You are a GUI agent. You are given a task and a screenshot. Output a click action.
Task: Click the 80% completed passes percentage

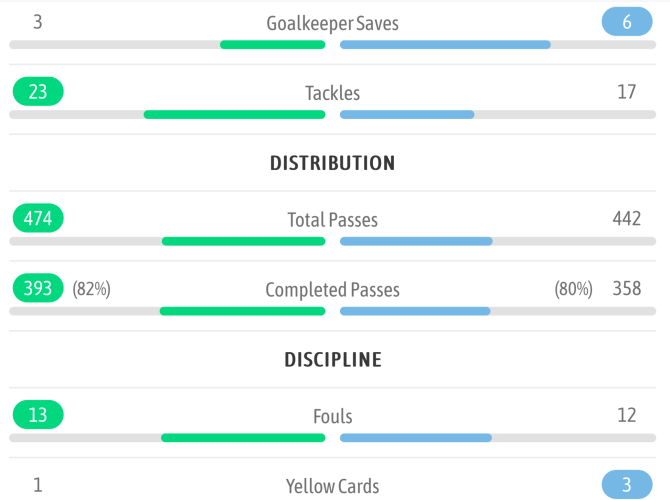573,289
